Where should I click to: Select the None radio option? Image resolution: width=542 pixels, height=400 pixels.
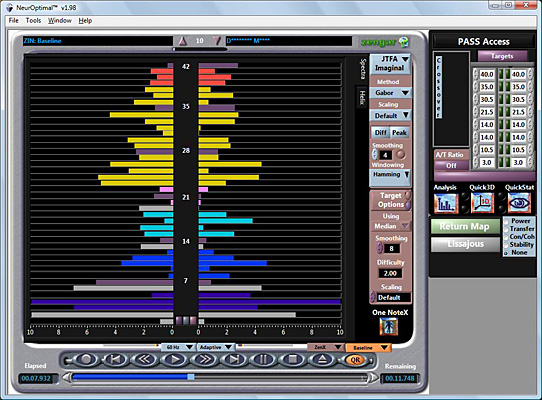[x=506, y=253]
